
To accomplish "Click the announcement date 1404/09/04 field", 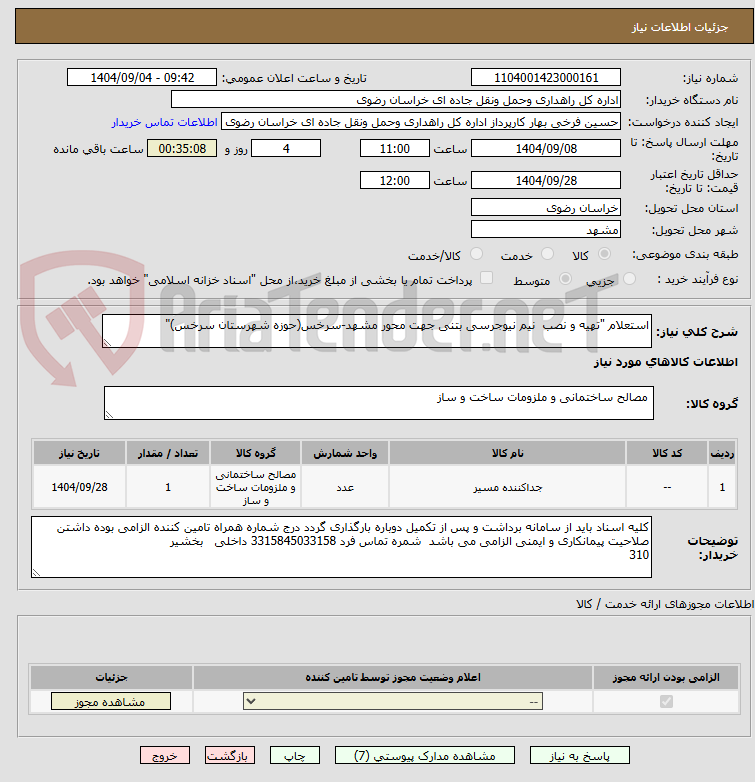I will click(x=142, y=78).
